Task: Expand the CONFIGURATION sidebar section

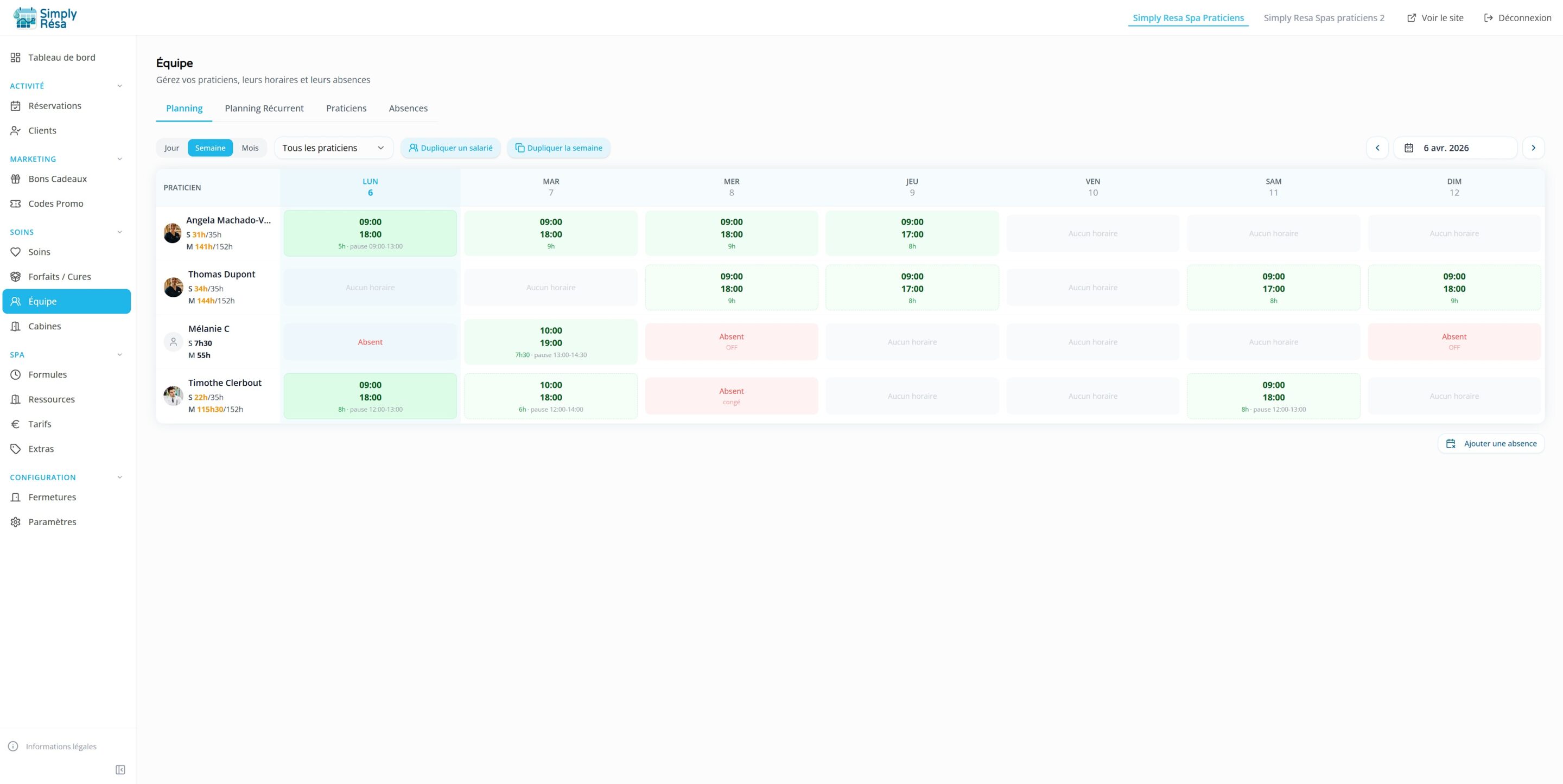Action: tap(119, 477)
